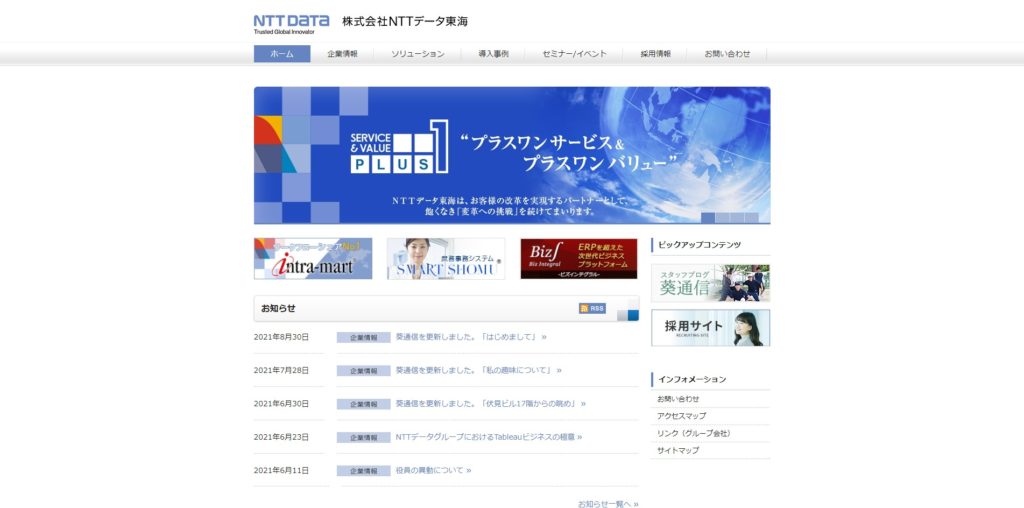Click the Plus One Service hero banner

512,155
